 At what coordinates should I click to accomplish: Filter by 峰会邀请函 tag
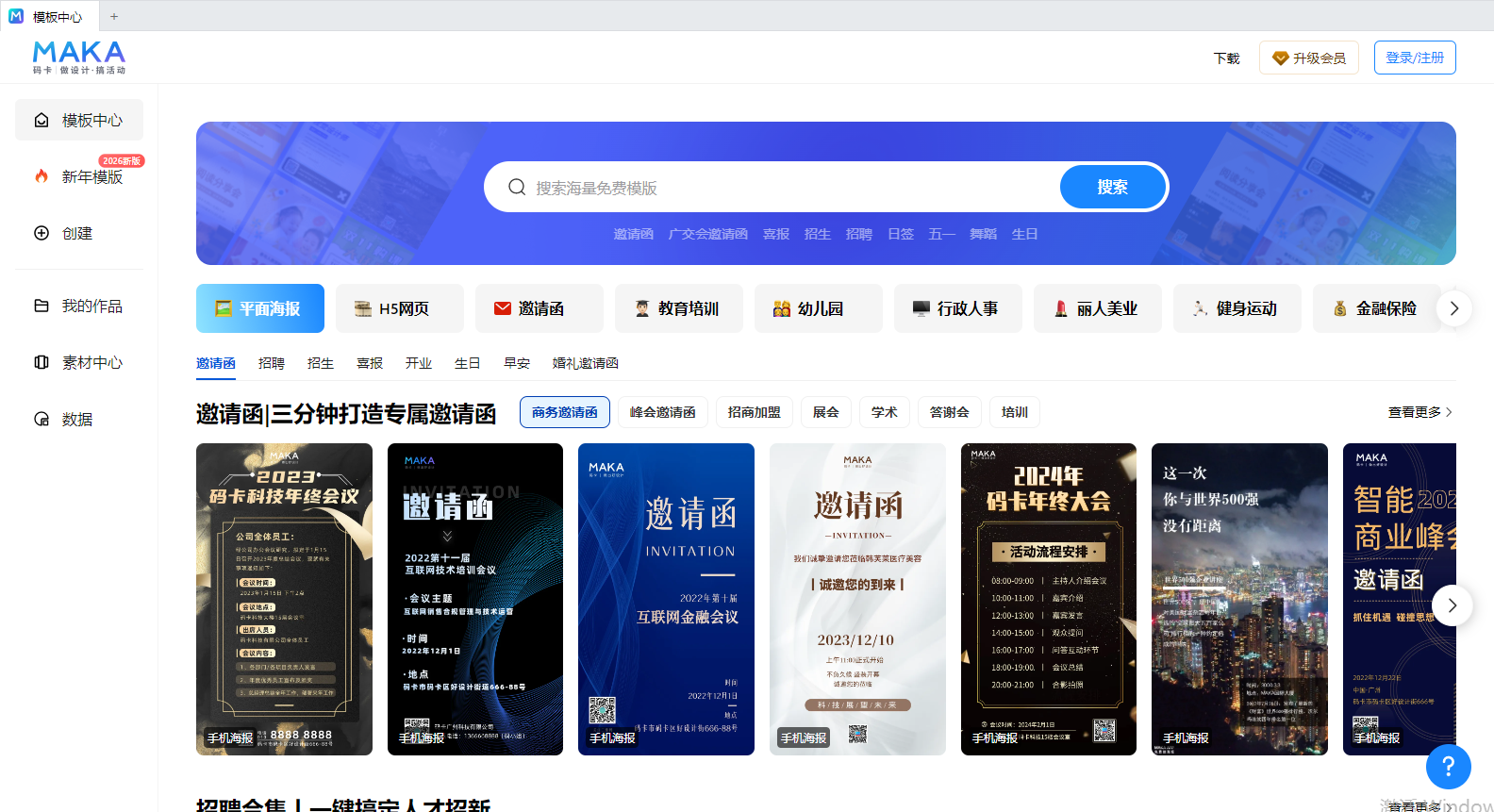[x=662, y=412]
